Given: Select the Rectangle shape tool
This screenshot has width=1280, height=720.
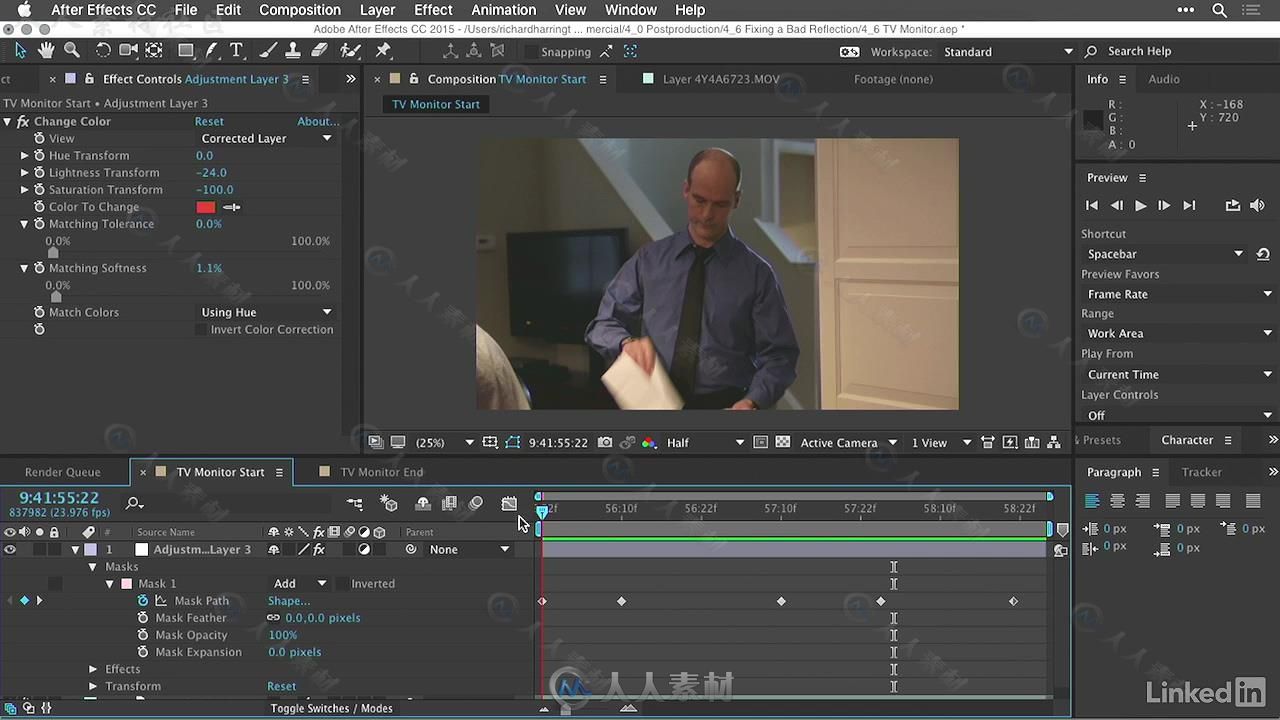Looking at the screenshot, I should pos(186,50).
